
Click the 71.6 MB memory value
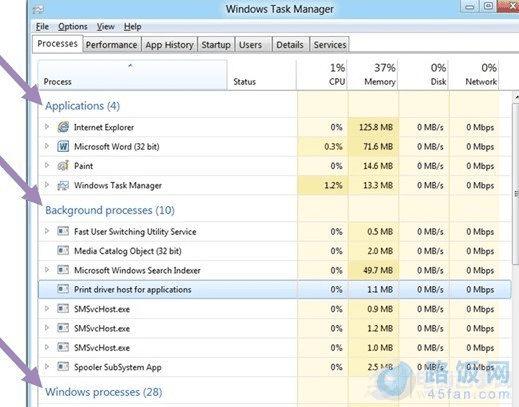tap(378, 147)
